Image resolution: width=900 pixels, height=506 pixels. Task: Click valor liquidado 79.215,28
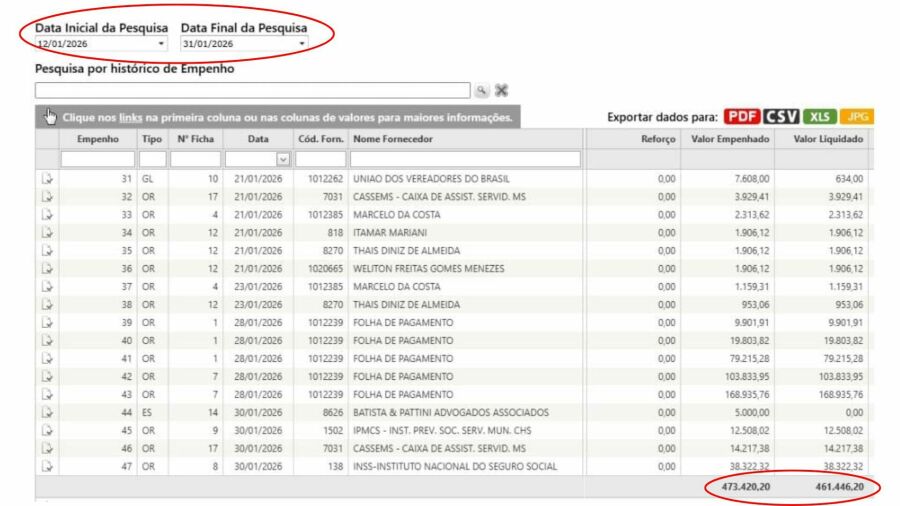pos(843,359)
